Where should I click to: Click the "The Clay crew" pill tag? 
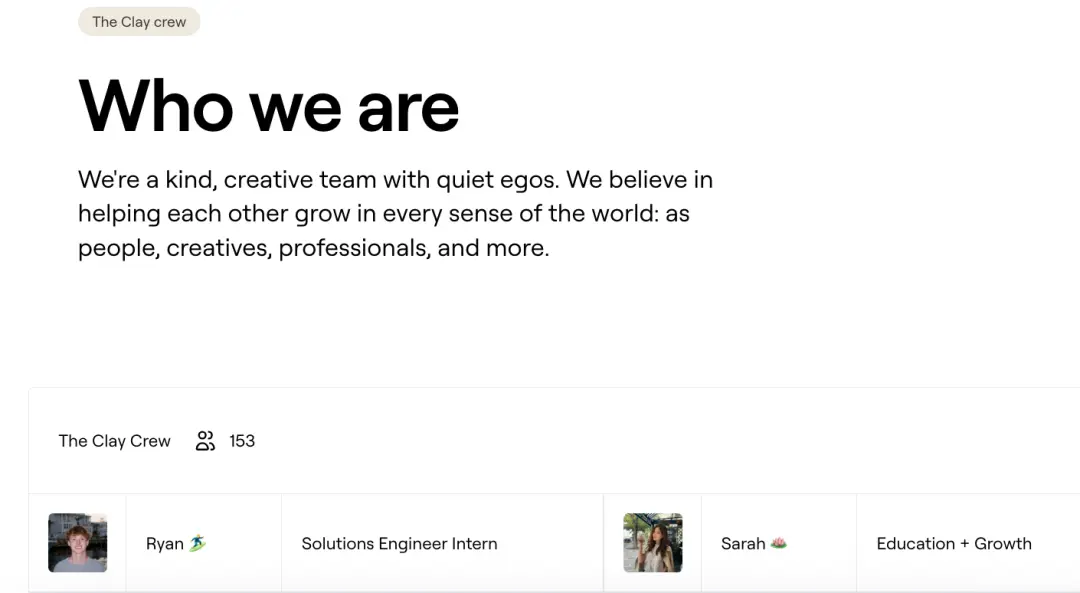tap(139, 22)
